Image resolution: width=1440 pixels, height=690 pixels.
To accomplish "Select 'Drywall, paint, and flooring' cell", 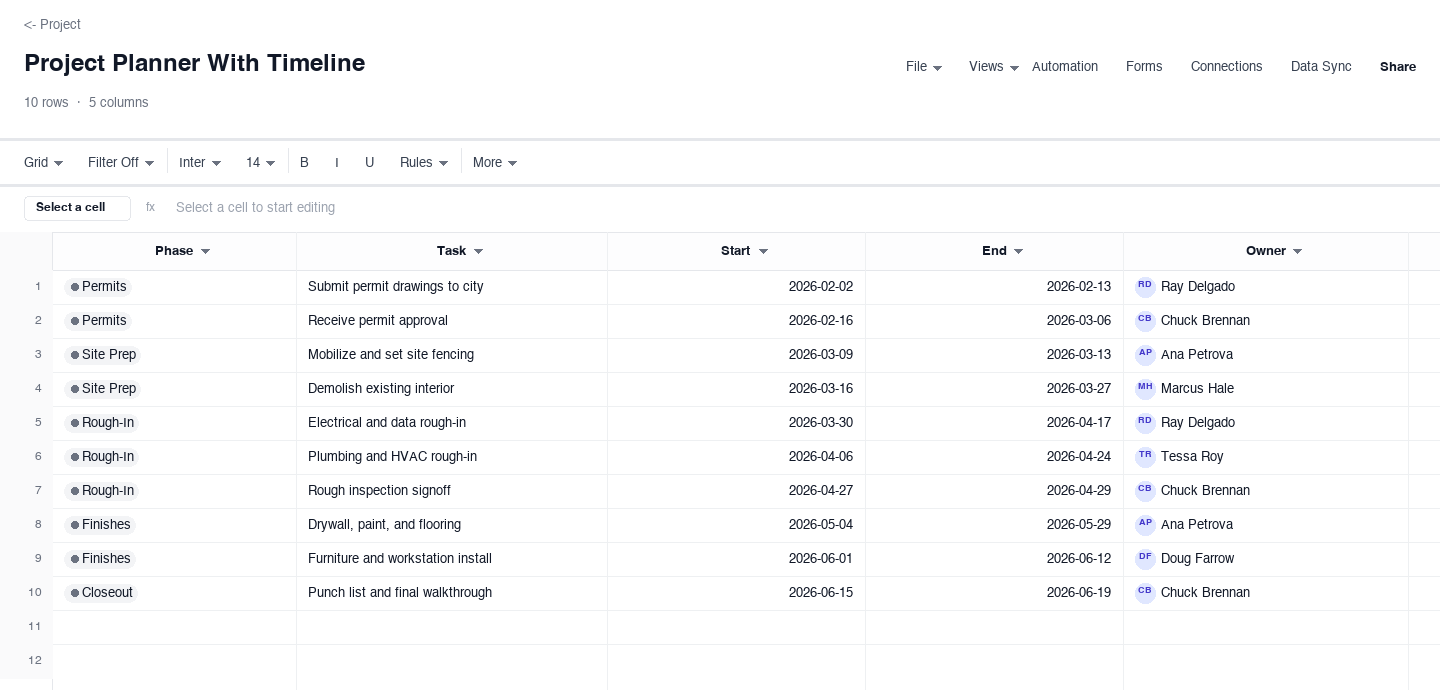I will 452,525.
